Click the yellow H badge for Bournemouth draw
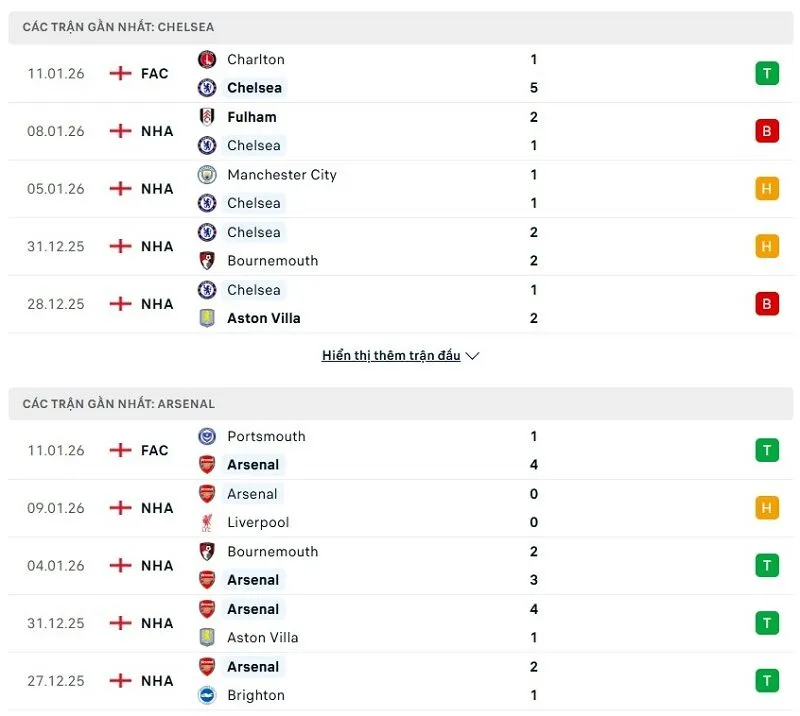Image resolution: width=800 pixels, height=716 pixels. tap(767, 246)
